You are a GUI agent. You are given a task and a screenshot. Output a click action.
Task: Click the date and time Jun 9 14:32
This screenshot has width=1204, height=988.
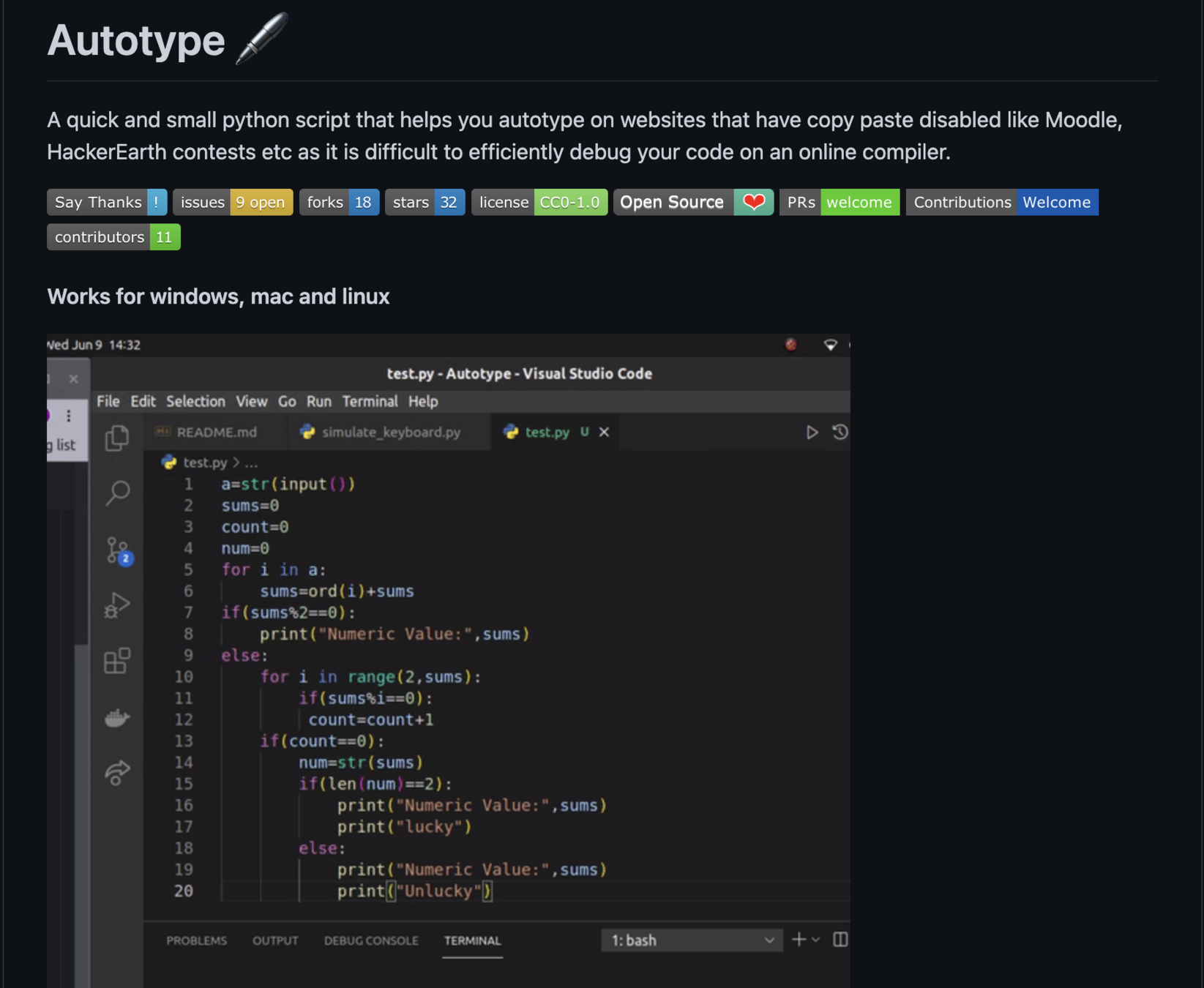(x=95, y=345)
